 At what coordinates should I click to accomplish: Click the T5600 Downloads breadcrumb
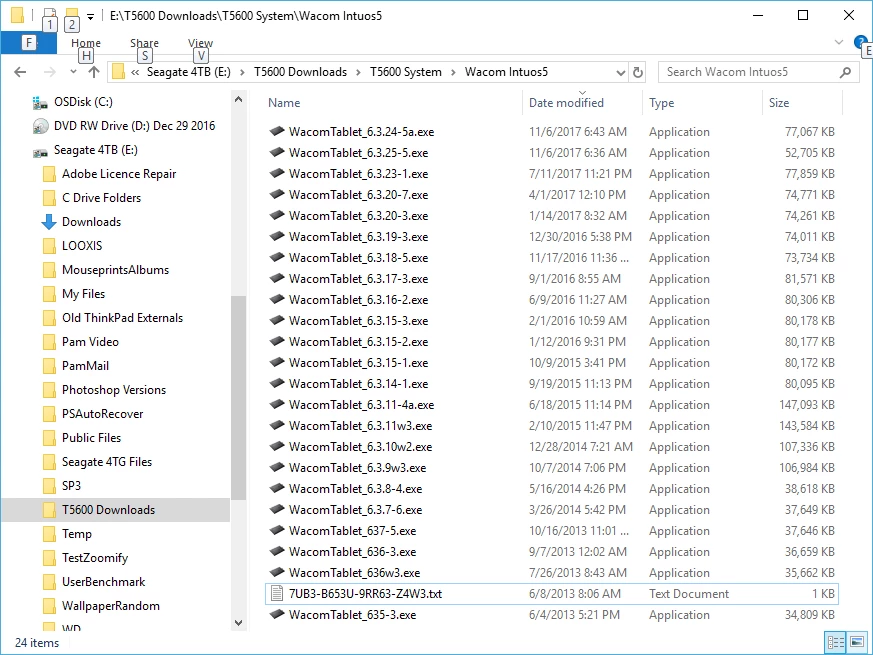(x=300, y=72)
